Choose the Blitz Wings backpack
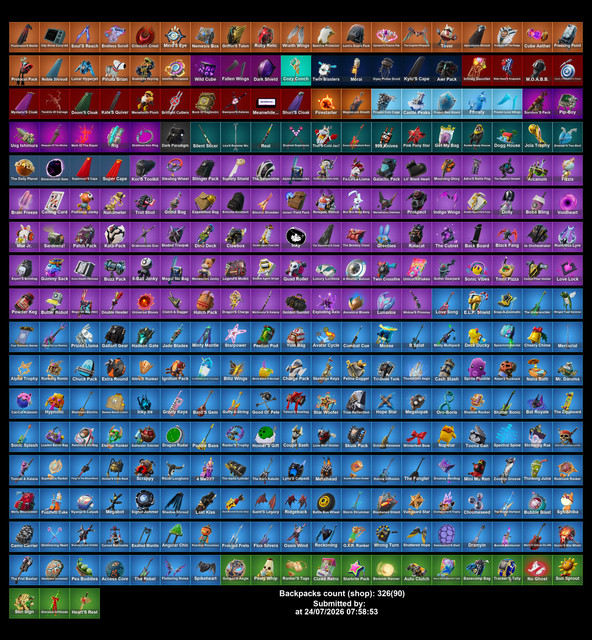 tap(236, 370)
